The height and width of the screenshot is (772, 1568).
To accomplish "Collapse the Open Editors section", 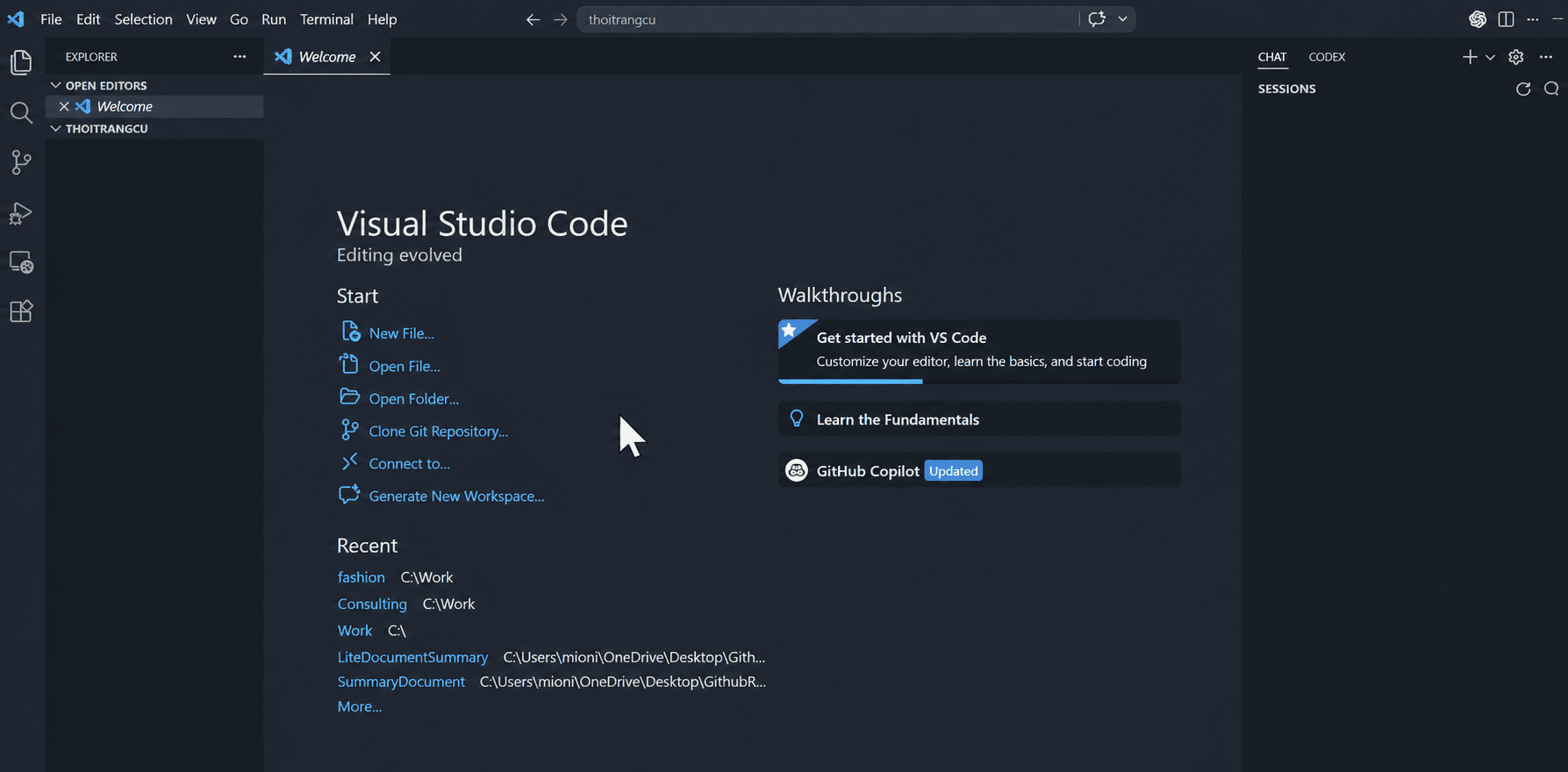I will (55, 85).
